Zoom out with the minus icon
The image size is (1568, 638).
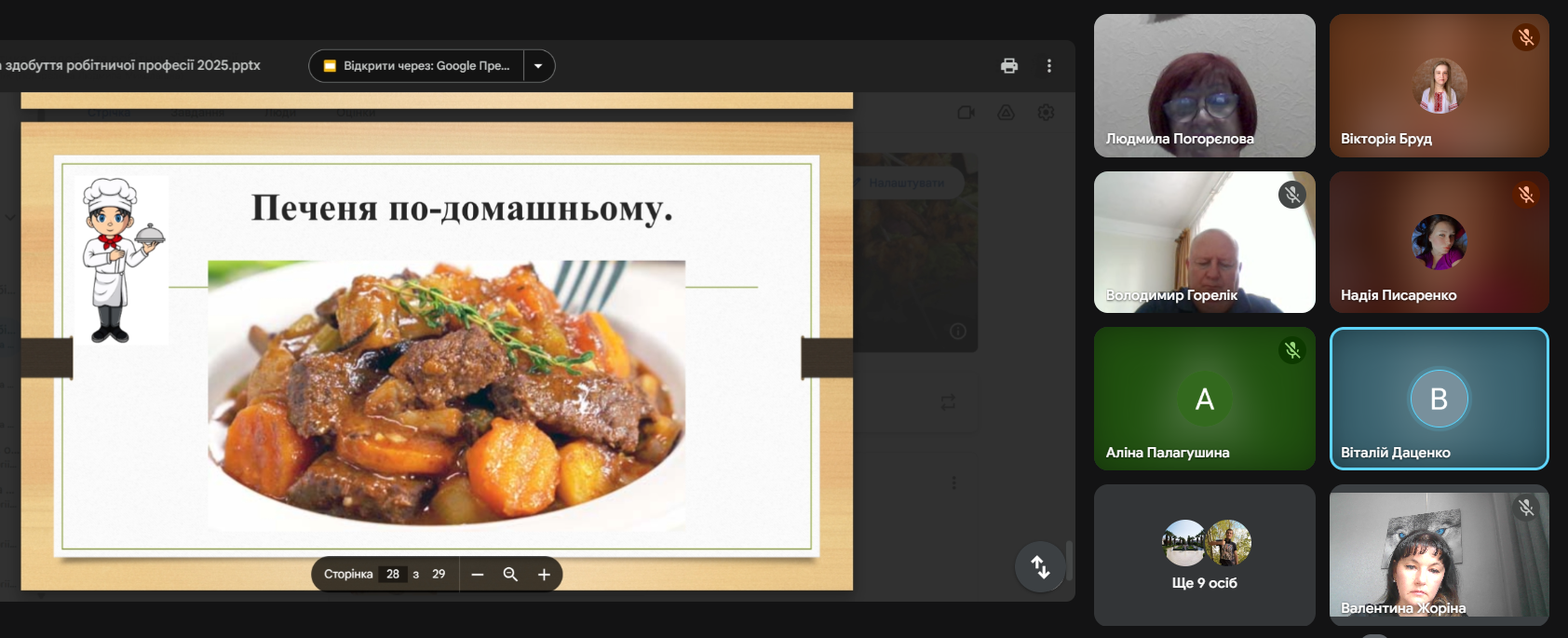click(x=478, y=575)
